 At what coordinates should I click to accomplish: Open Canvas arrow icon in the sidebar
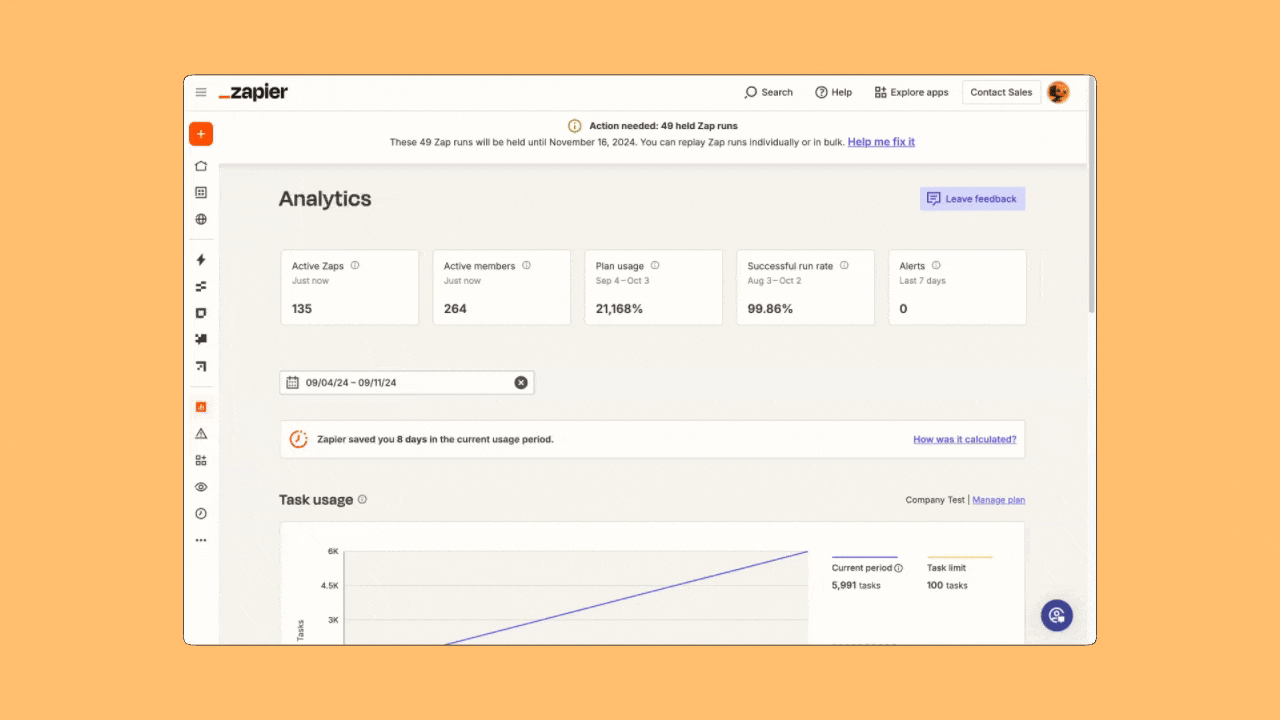click(x=201, y=366)
